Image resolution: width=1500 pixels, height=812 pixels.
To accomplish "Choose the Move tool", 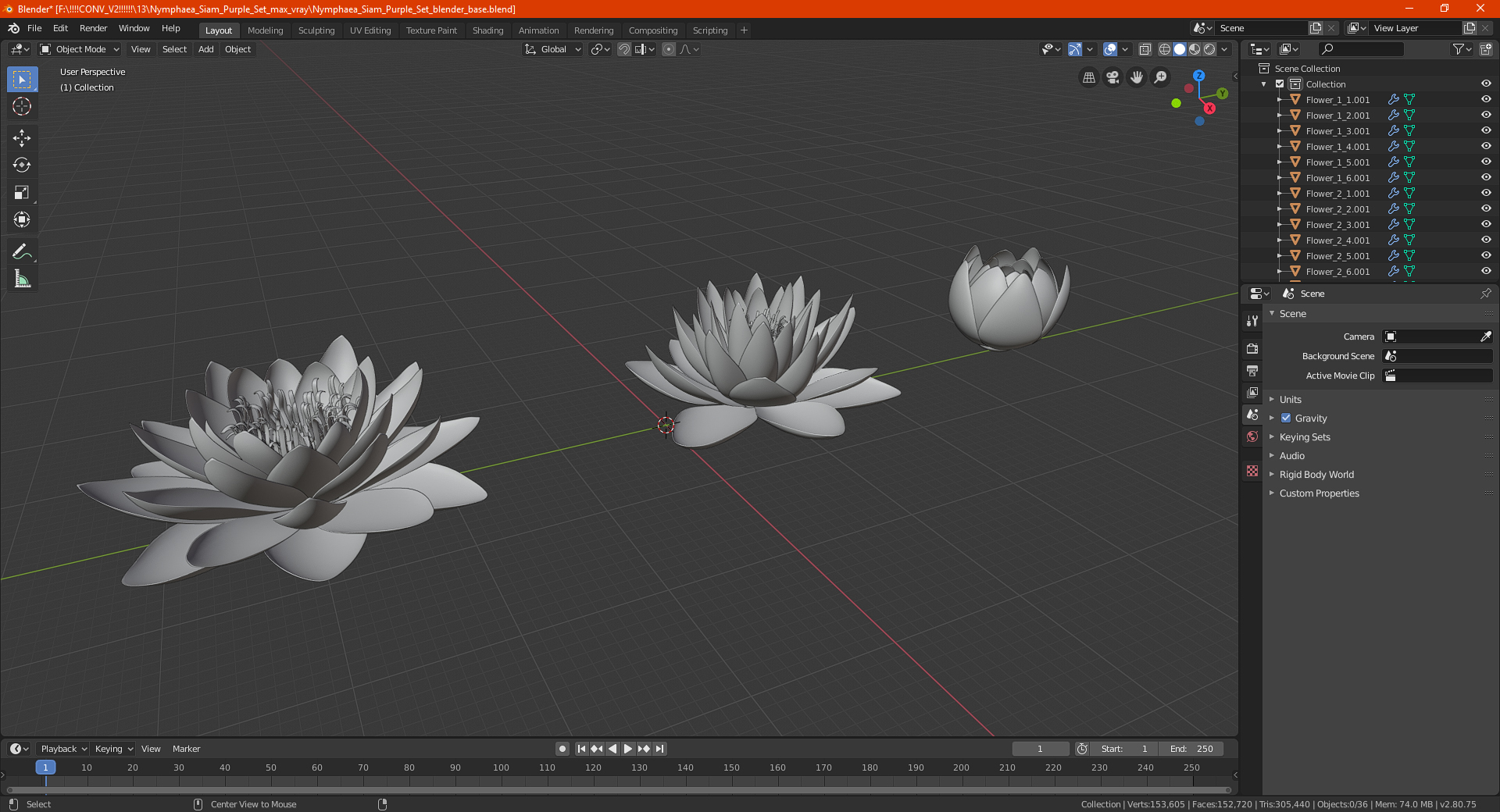I will coord(22,138).
